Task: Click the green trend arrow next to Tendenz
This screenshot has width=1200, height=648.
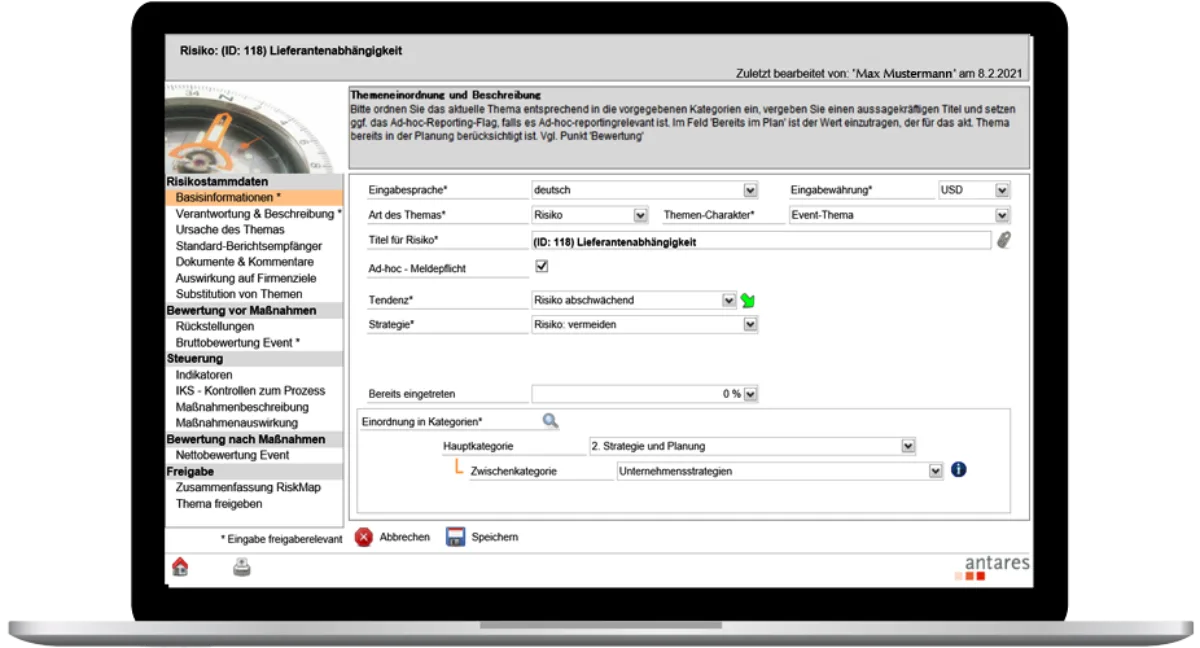Action: click(x=746, y=298)
